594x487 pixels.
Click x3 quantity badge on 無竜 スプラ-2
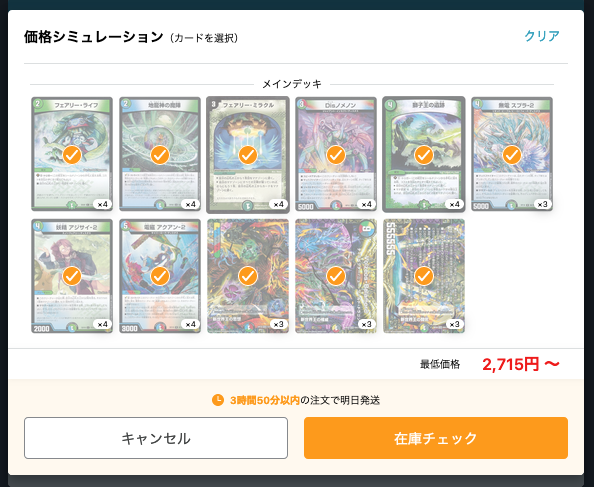point(542,204)
